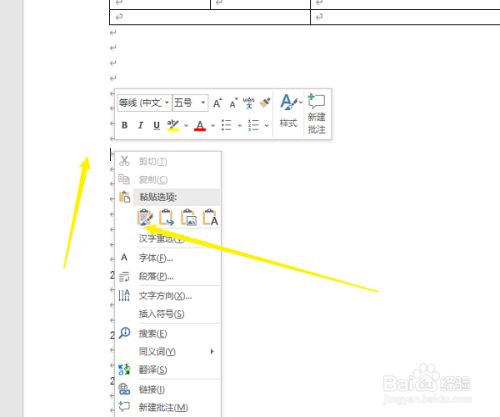Viewport: 500px width, 417px height.
Task: Click the phonetic guide (wén) icon
Action: tap(249, 103)
